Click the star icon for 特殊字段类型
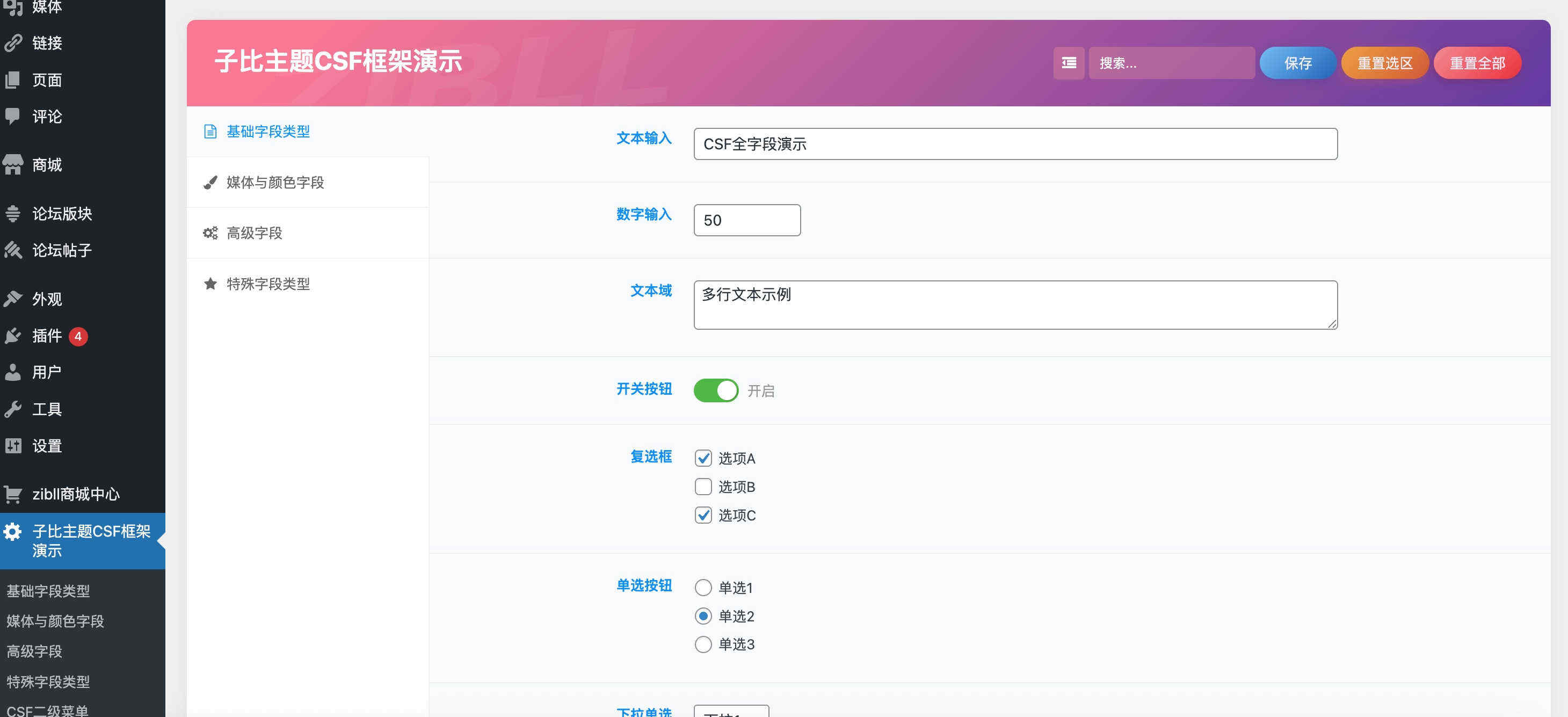The image size is (1568, 717). coord(210,284)
